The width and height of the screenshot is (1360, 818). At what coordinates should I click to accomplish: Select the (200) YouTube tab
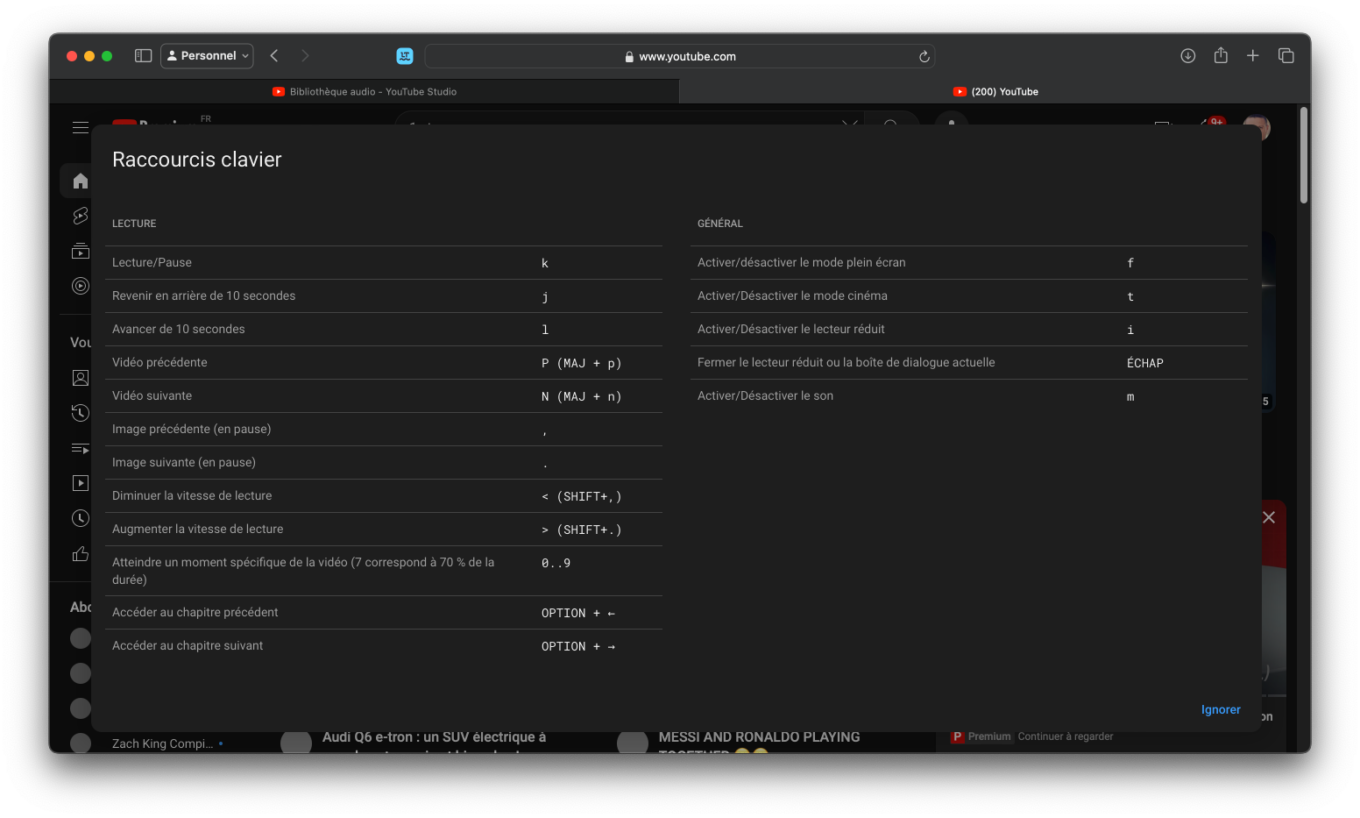995,91
